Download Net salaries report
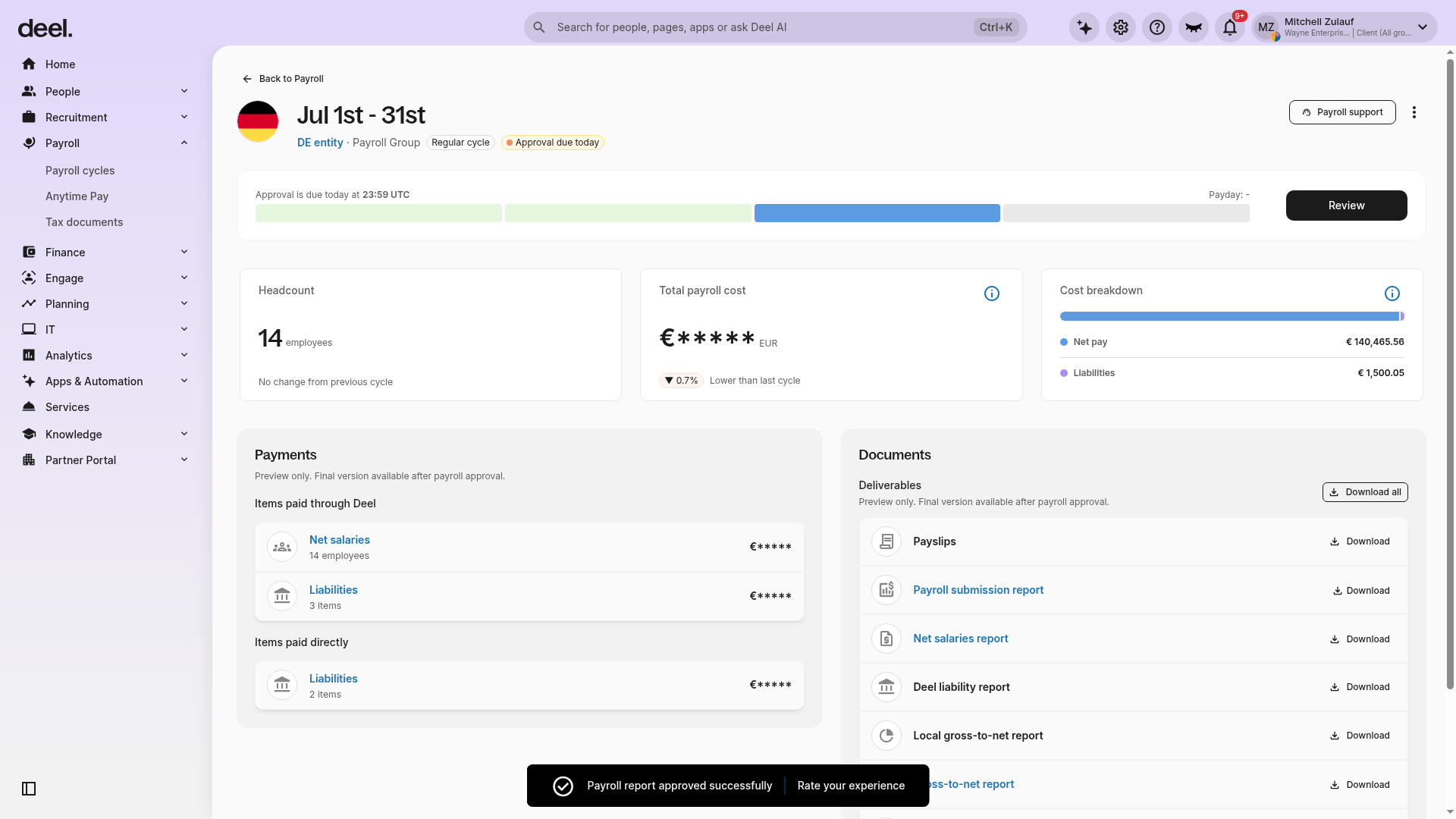 point(1360,639)
